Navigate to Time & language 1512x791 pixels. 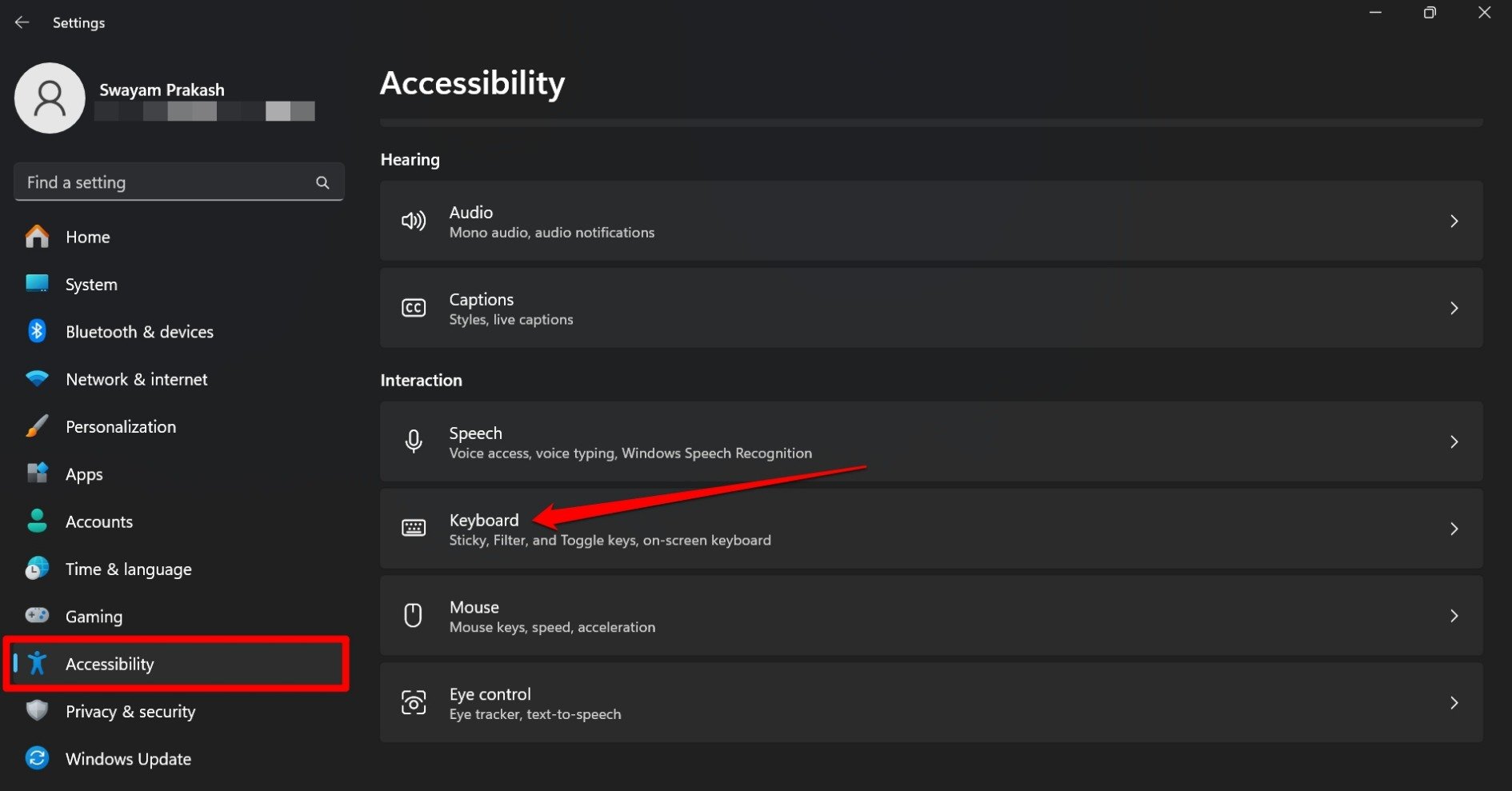[128, 569]
